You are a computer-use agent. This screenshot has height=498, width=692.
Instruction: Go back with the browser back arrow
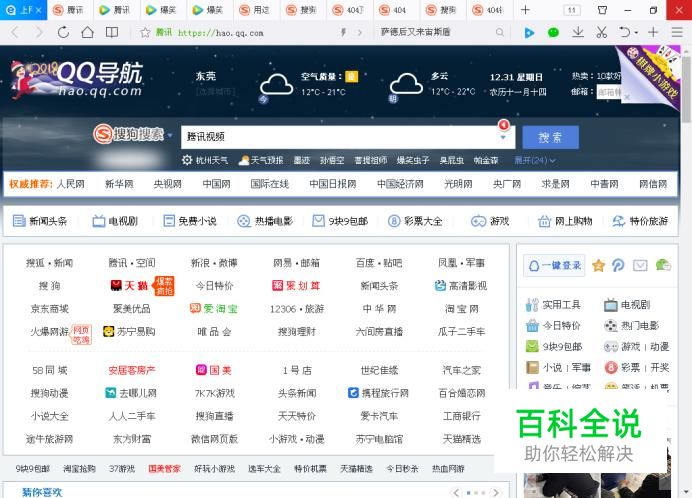[15, 32]
